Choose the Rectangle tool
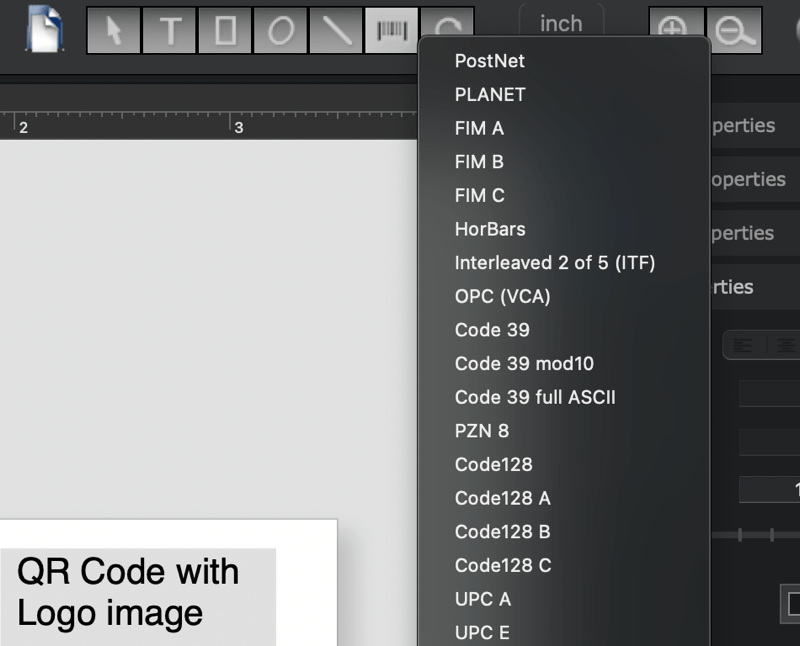The image size is (800, 646). pos(226,30)
